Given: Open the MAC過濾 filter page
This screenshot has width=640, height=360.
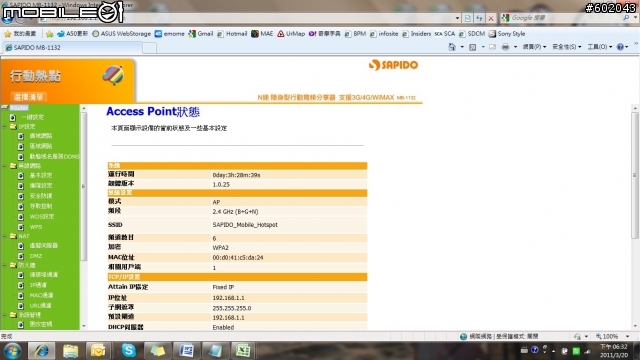Looking at the screenshot, I should 41,295.
